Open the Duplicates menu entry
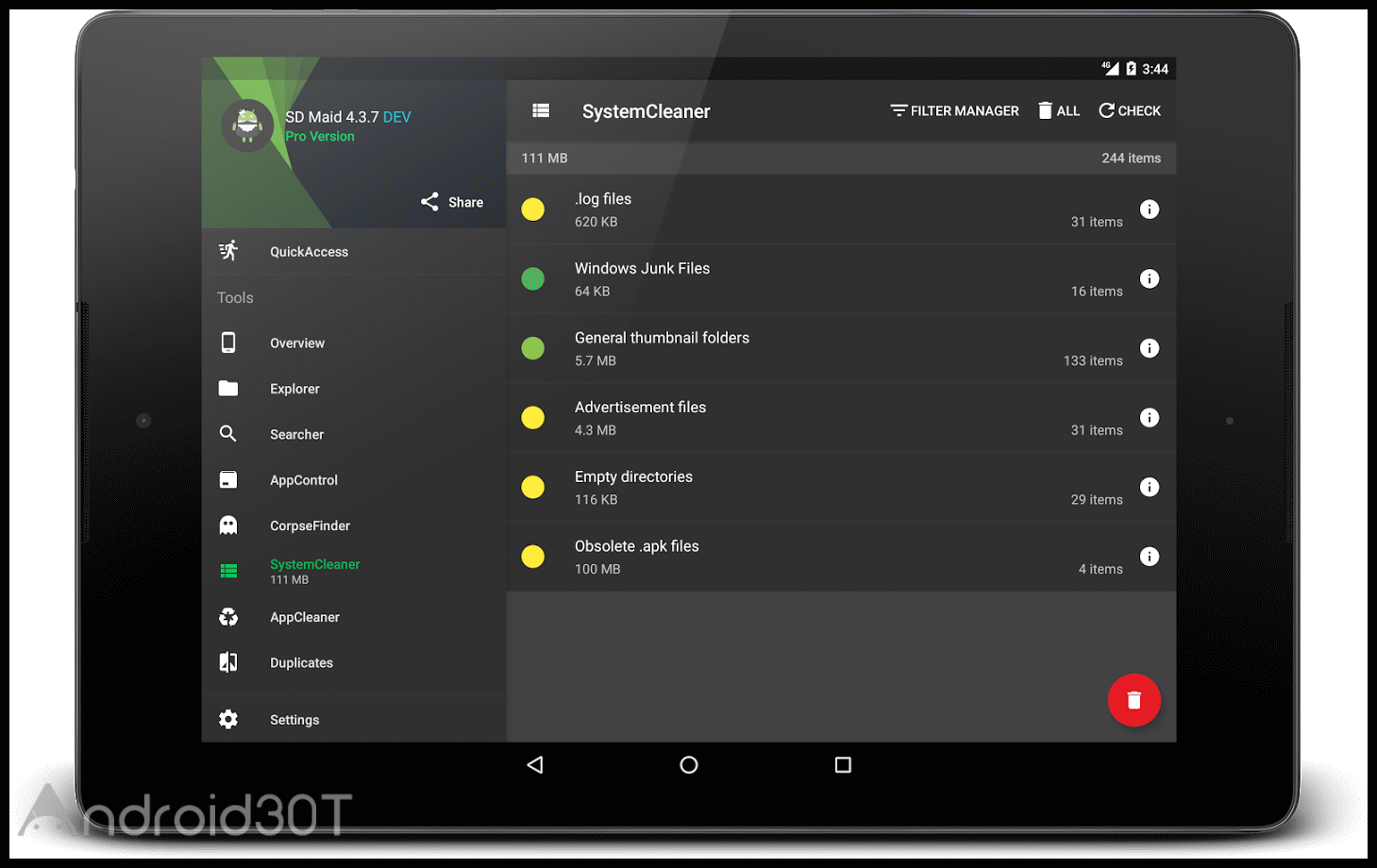The image size is (1377, 868). [354, 662]
